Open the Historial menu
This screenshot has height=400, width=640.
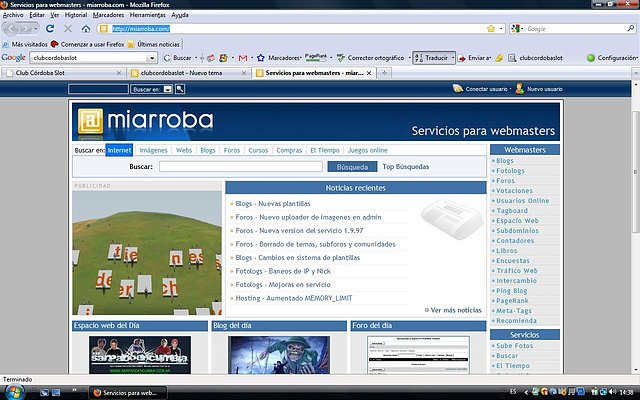click(76, 15)
